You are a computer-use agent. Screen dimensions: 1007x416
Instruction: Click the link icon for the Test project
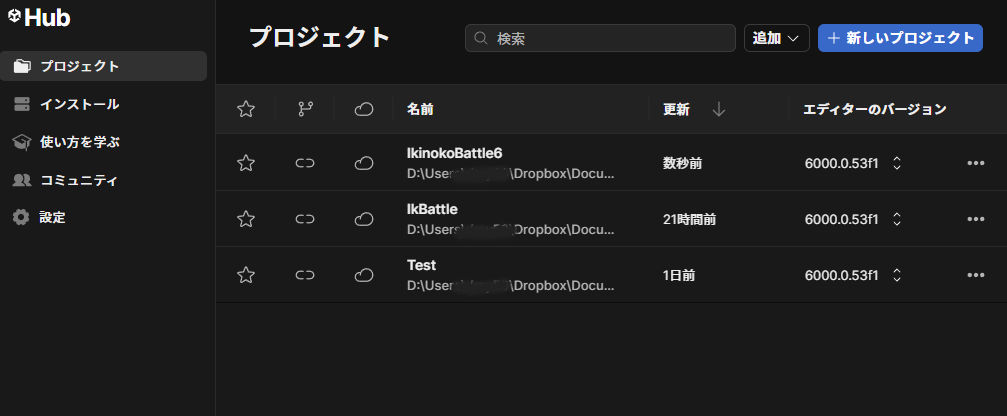coord(305,275)
